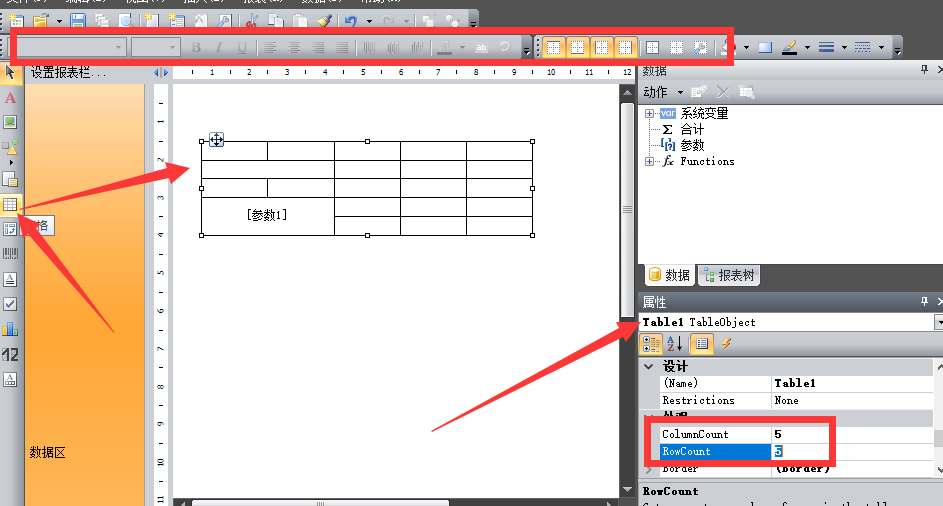
Task: Select the Chart object tool
Action: [x=10, y=329]
